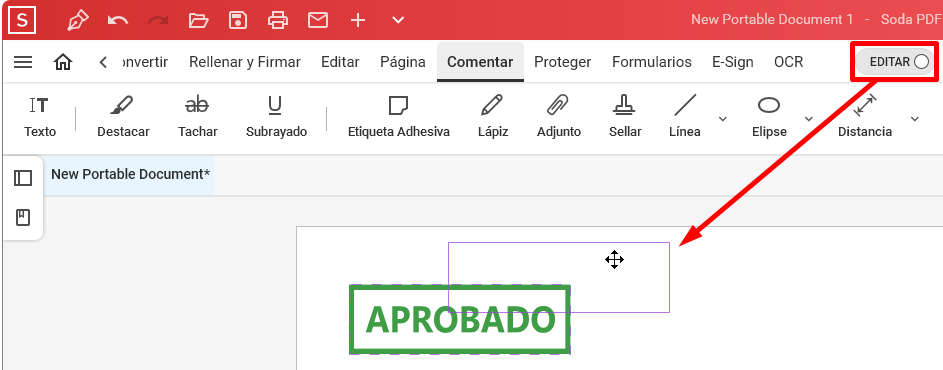Viewport: 943px width, 370px height.
Task: Click the Soda PDF logo icon
Action: (22, 20)
